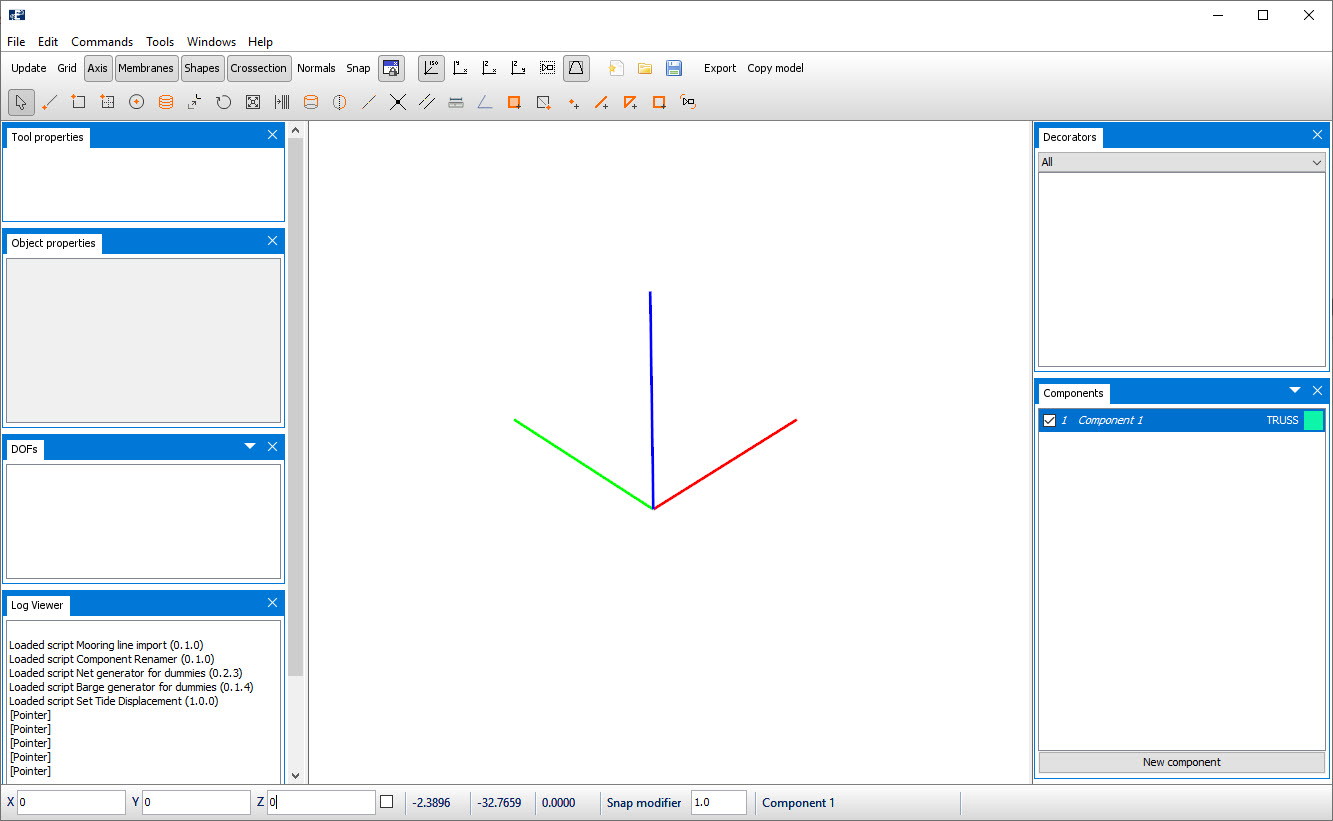Toggle Snap mode

[x=358, y=68]
